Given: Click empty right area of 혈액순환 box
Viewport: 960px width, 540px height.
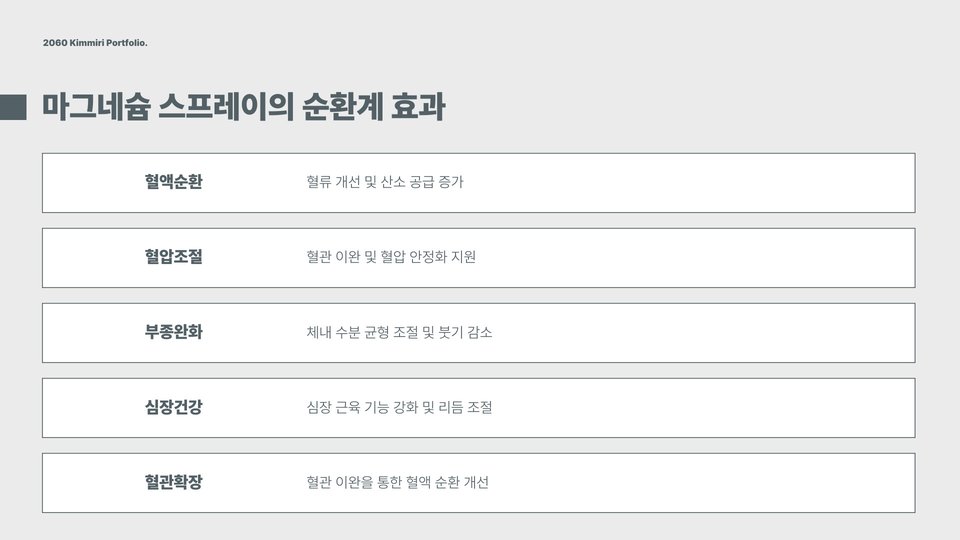Looking at the screenshot, I should click(704, 183).
